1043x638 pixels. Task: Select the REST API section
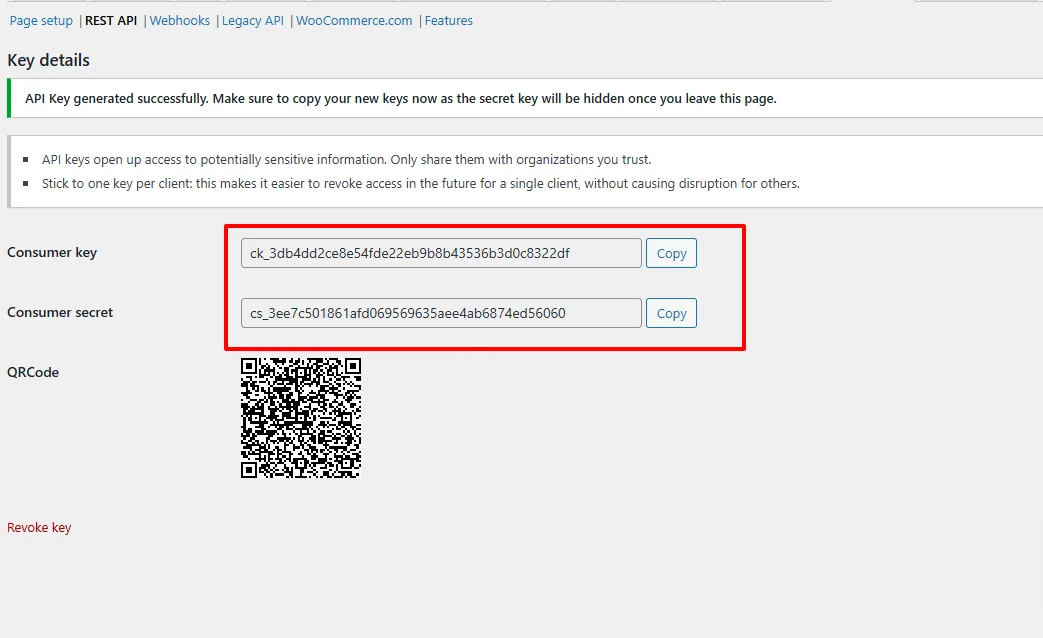(110, 21)
